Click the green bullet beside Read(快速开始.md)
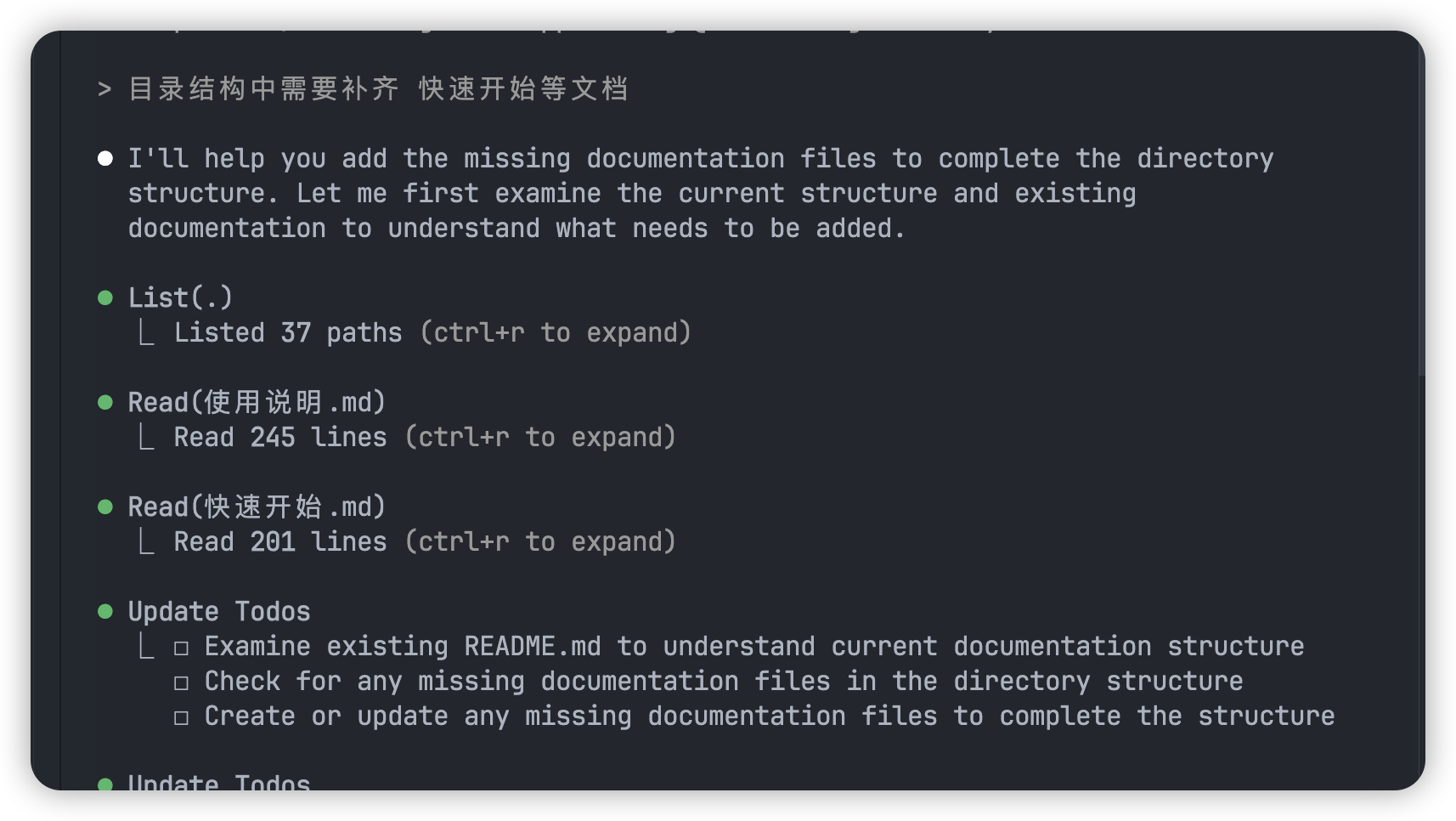 tap(105, 507)
